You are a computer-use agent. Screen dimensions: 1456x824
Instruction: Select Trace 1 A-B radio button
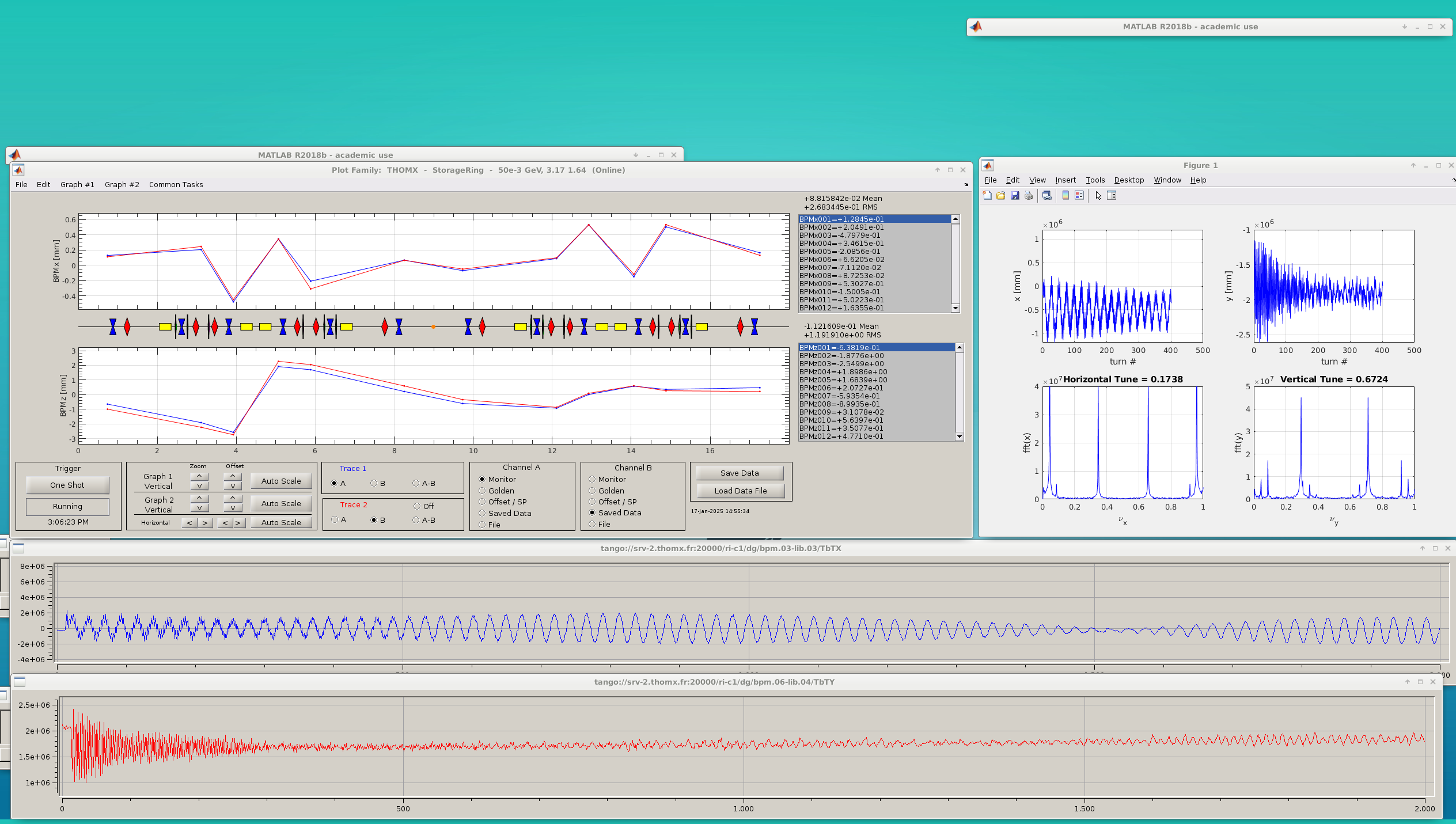[x=416, y=483]
